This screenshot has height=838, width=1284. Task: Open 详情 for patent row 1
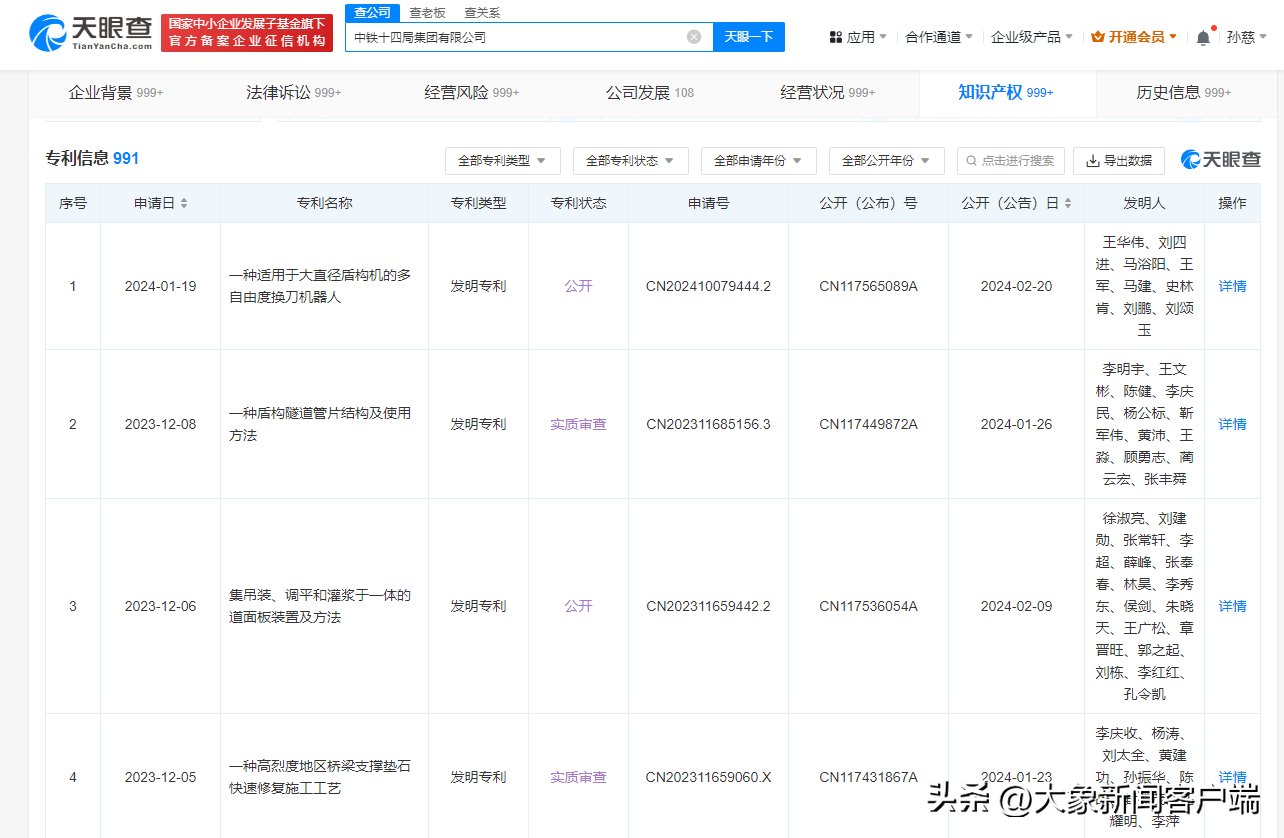click(x=1232, y=286)
